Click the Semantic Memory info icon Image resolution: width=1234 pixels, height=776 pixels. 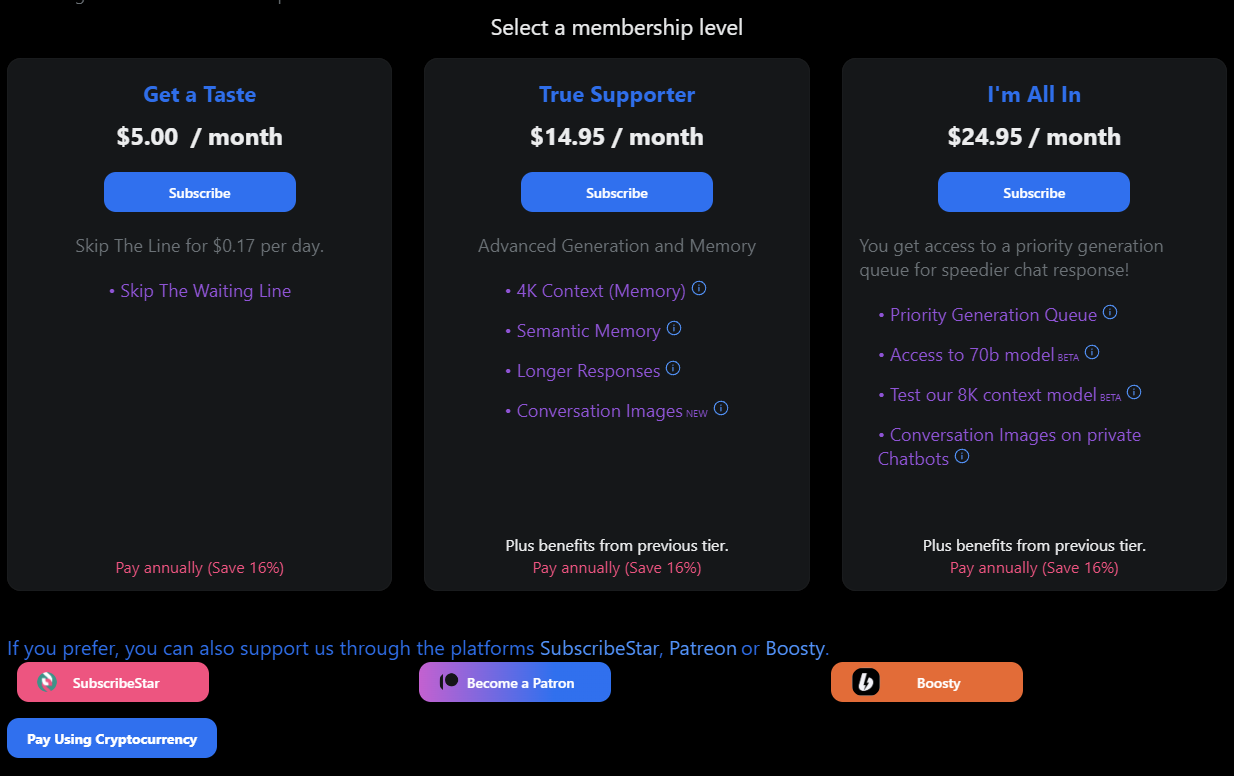674,327
